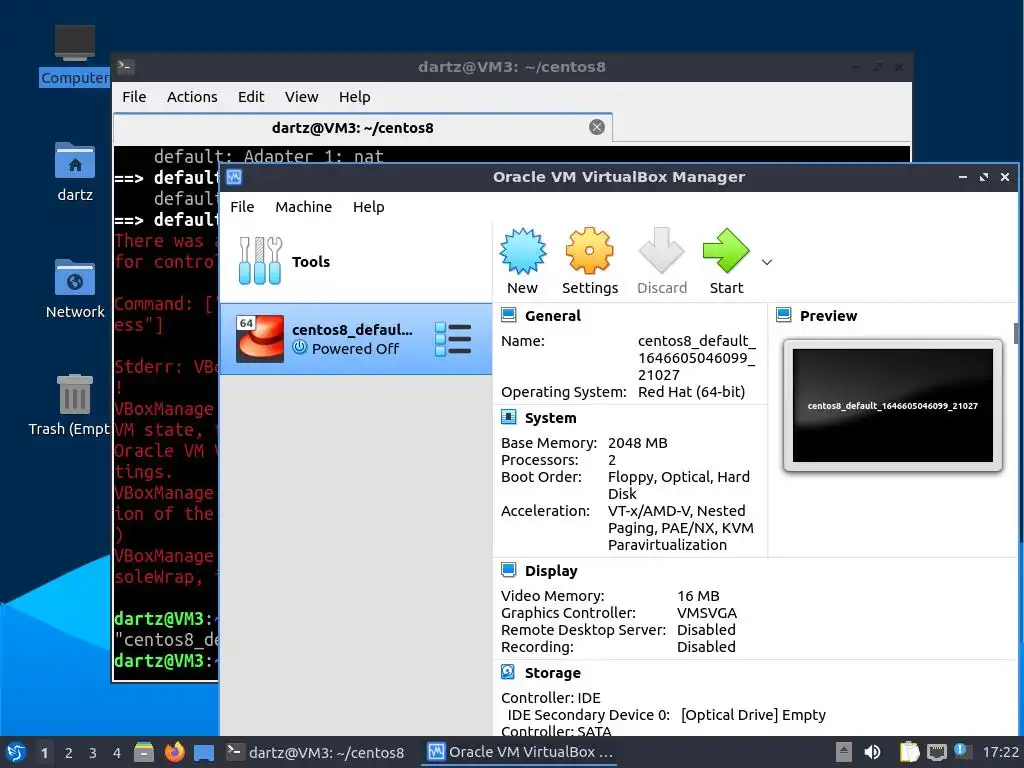Click the System section header
Viewport: 1024px width, 768px height.
(x=551, y=418)
